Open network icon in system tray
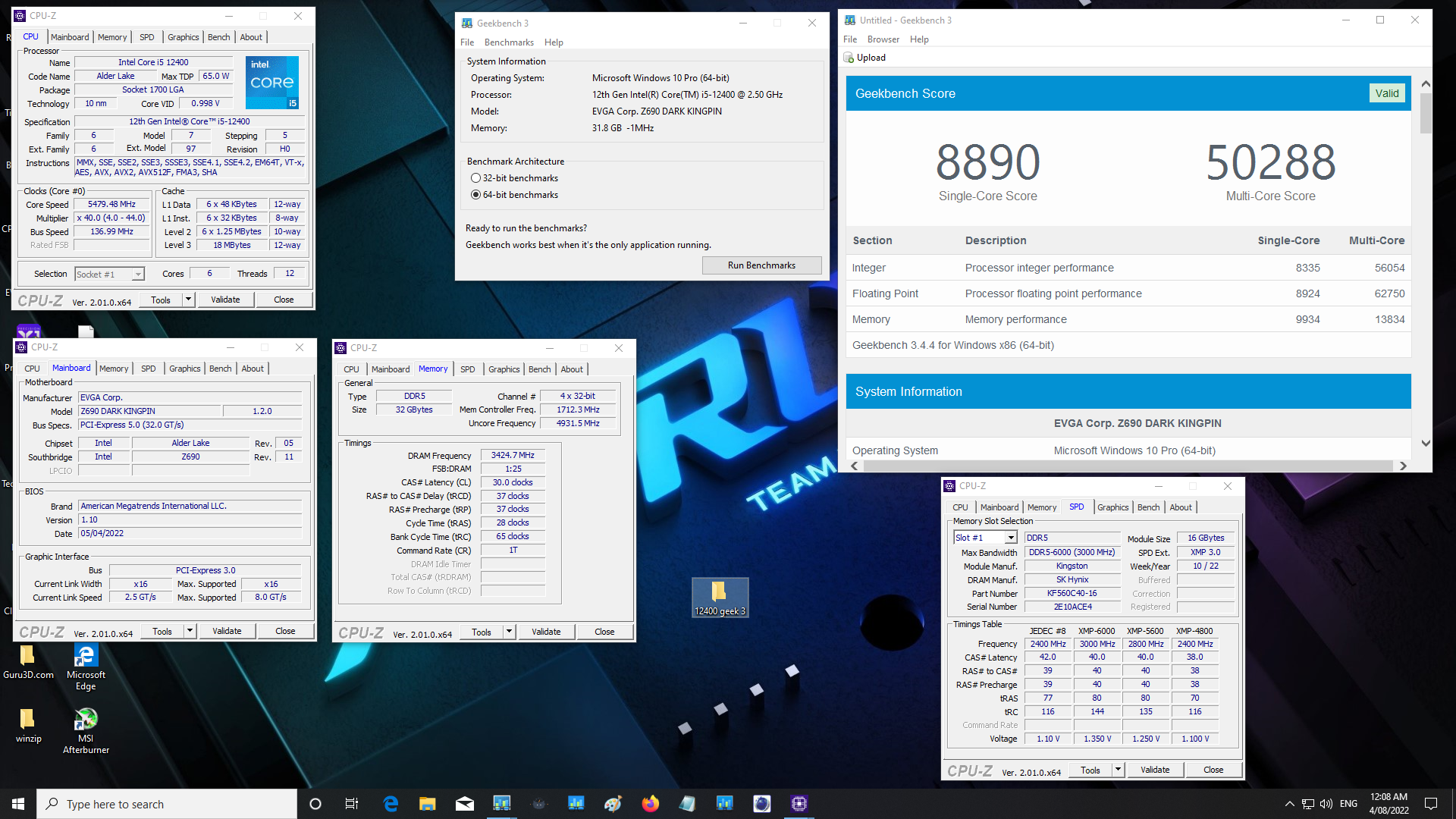Viewport: 1456px width, 819px height. (x=1308, y=804)
